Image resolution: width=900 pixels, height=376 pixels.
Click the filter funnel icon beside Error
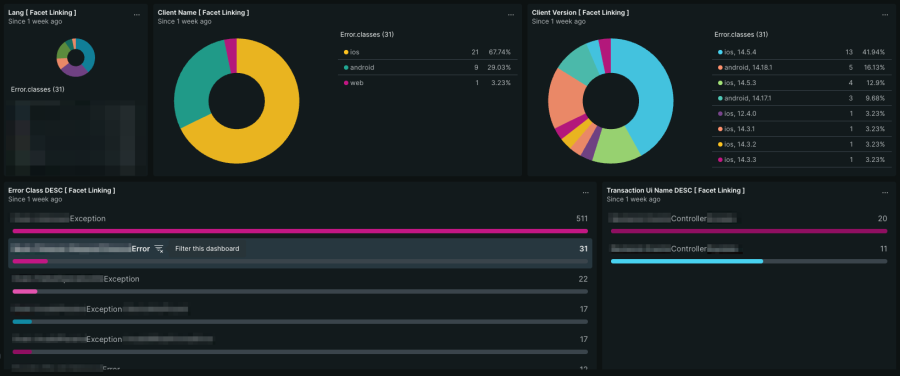(159, 249)
